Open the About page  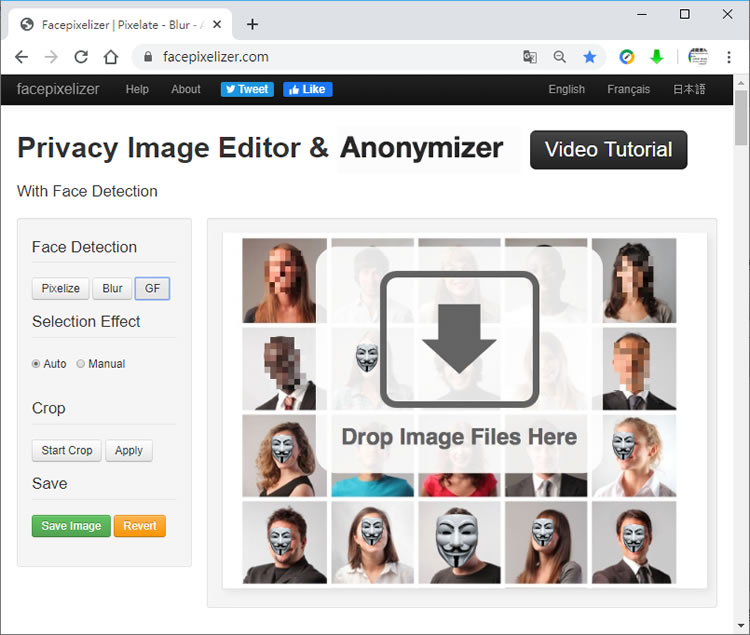point(186,89)
